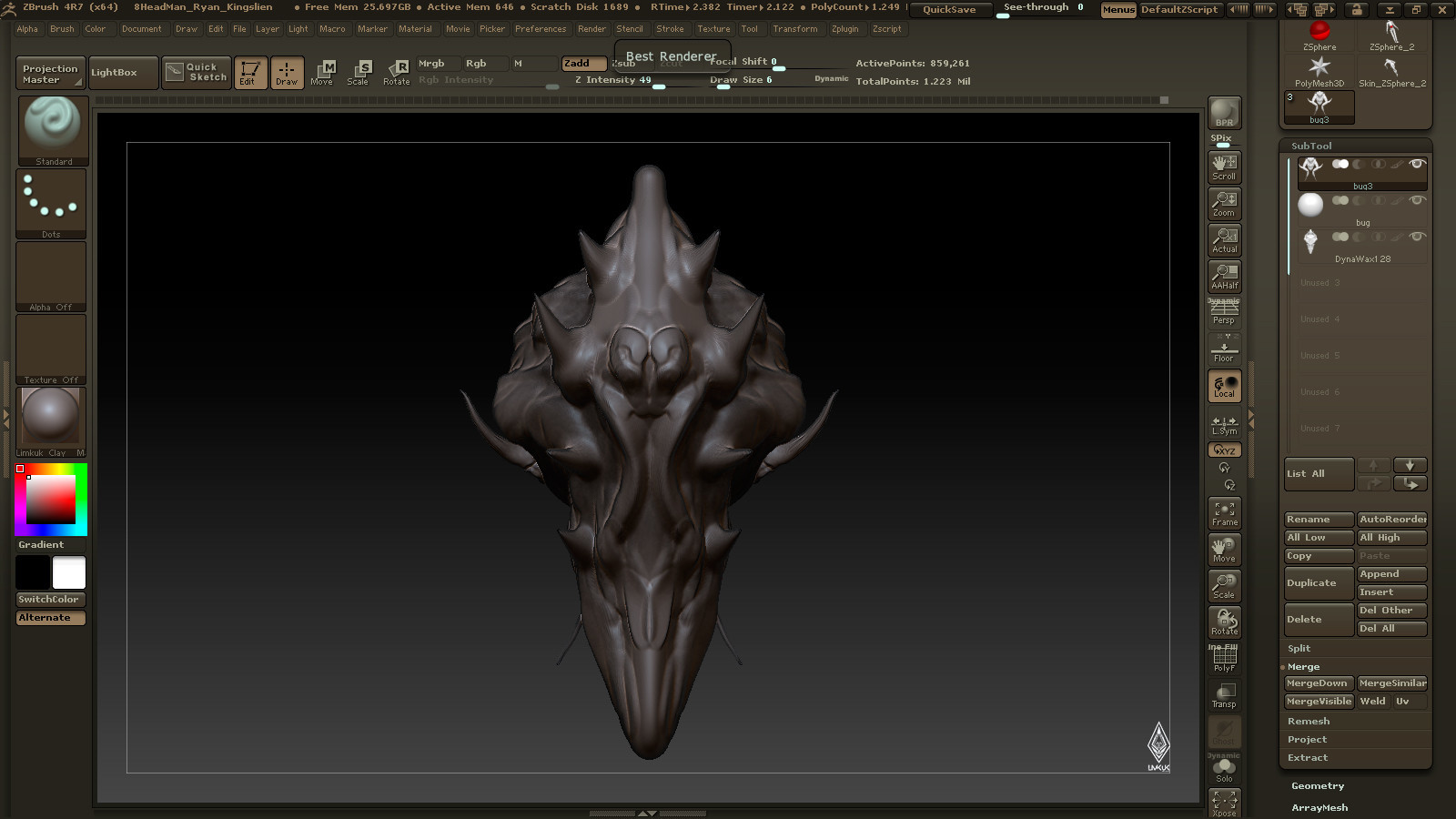This screenshot has width=1456, height=819.
Task: Toggle Persp perspective view
Action: [1224, 312]
